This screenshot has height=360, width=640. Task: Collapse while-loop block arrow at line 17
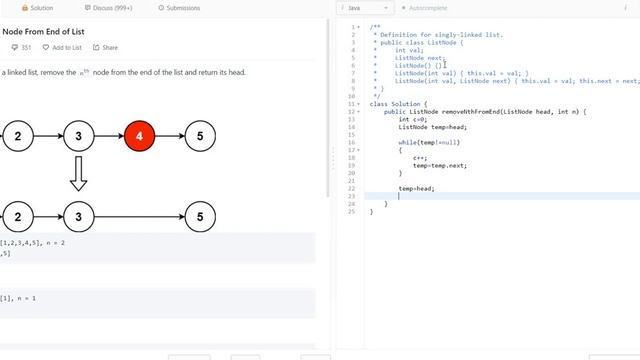pyautogui.click(x=359, y=150)
